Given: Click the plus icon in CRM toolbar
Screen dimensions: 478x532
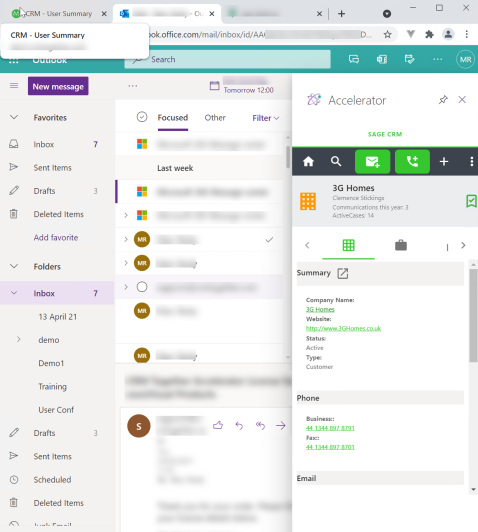Looking at the screenshot, I should [x=444, y=162].
